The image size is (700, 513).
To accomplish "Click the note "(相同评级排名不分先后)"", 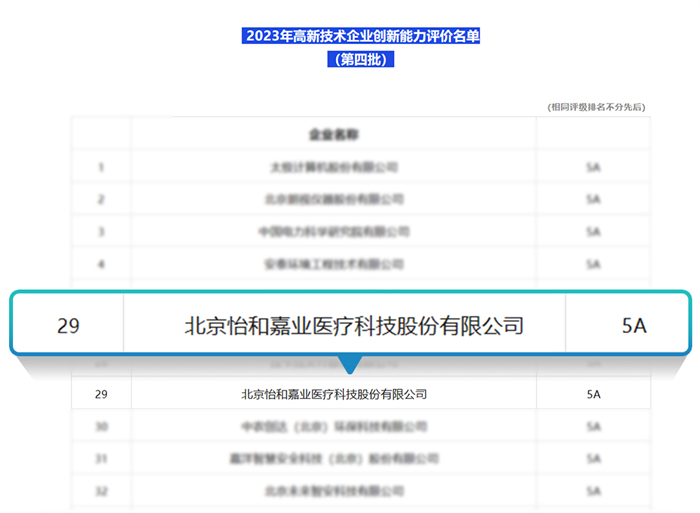I will 596,107.
